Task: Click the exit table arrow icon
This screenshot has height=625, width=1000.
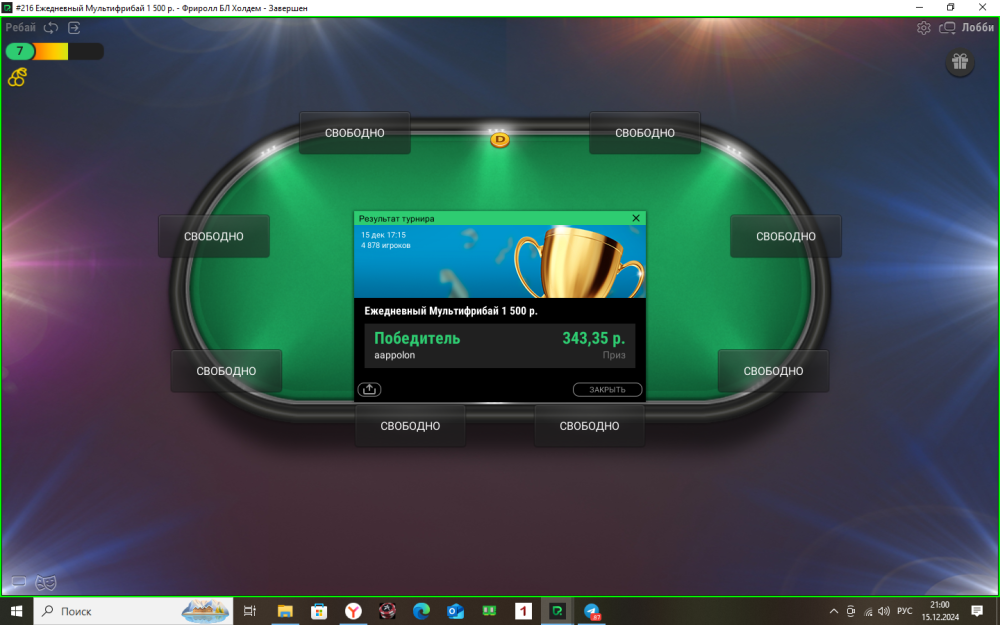Action: (x=74, y=28)
